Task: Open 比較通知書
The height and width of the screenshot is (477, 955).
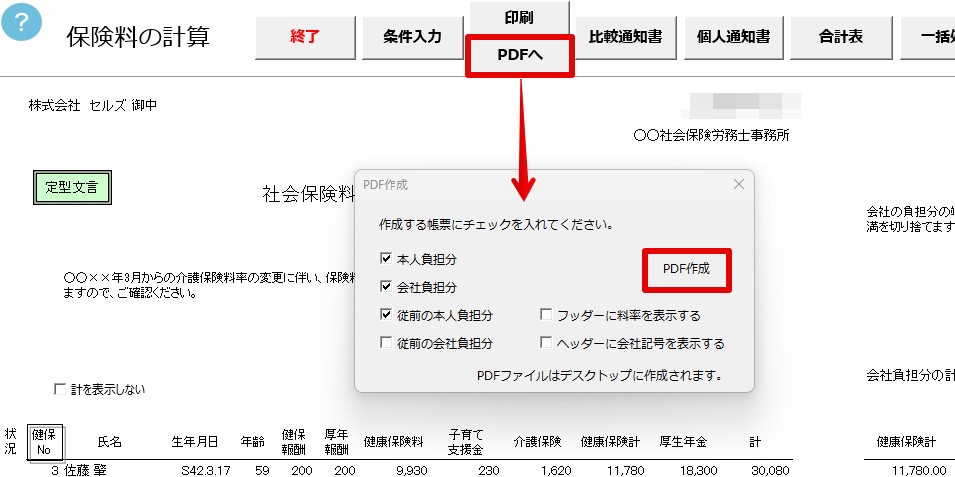Action: 626,37
